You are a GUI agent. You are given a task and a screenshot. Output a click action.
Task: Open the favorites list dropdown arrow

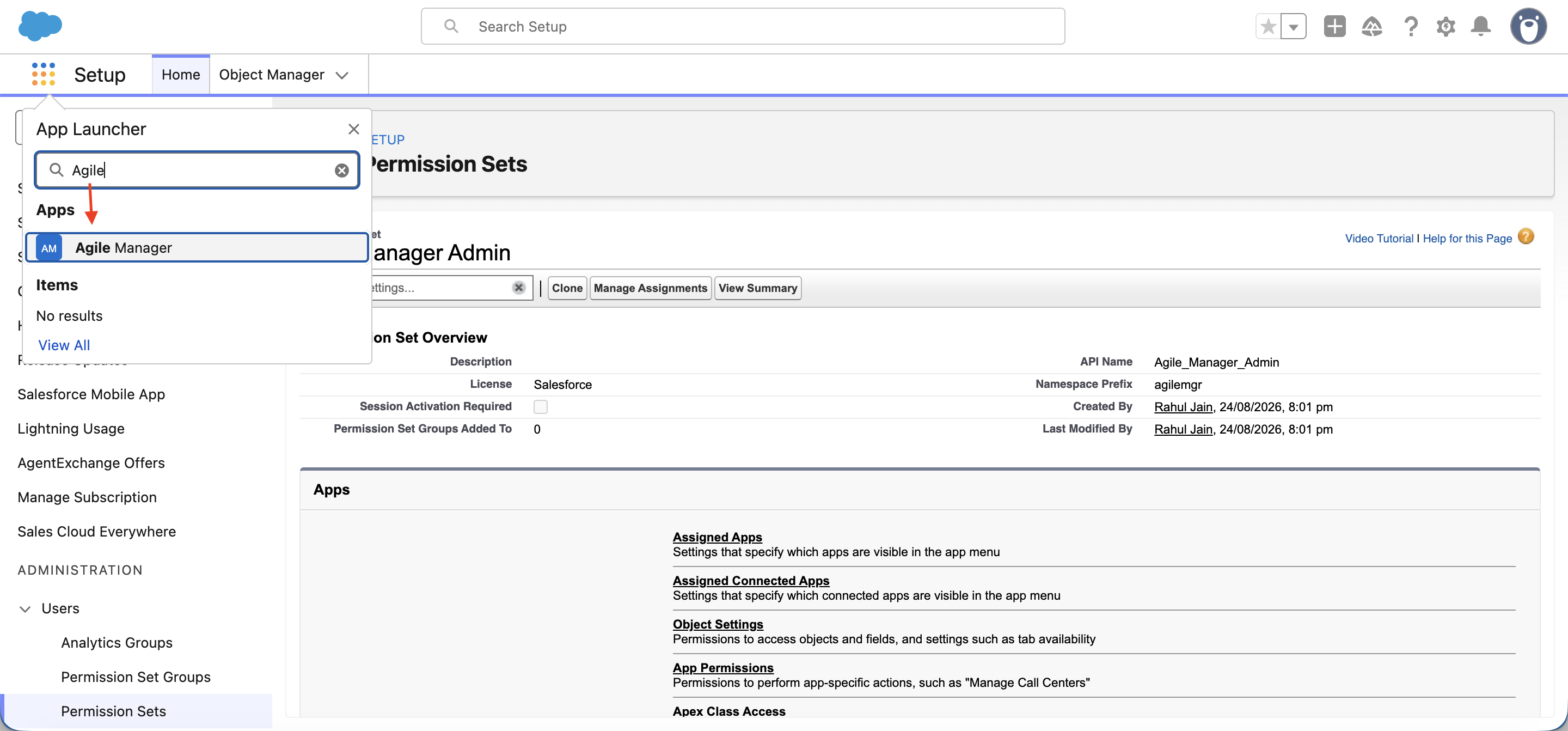coord(1294,26)
